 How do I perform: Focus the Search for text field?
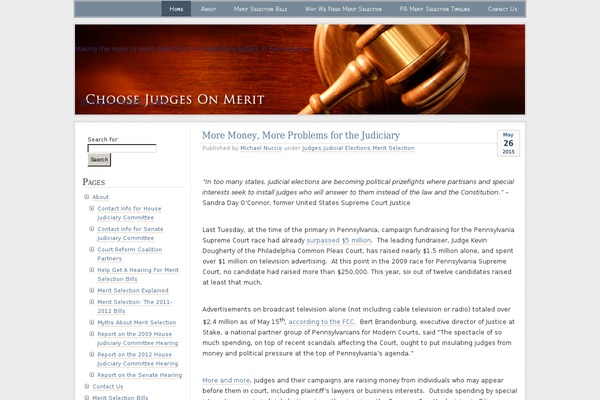coord(122,148)
